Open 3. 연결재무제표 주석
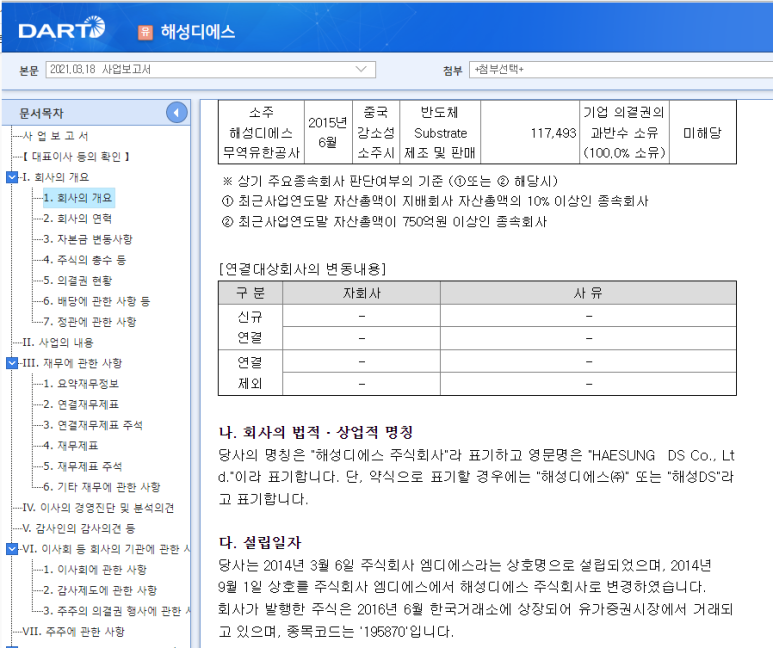 [x=93, y=425]
